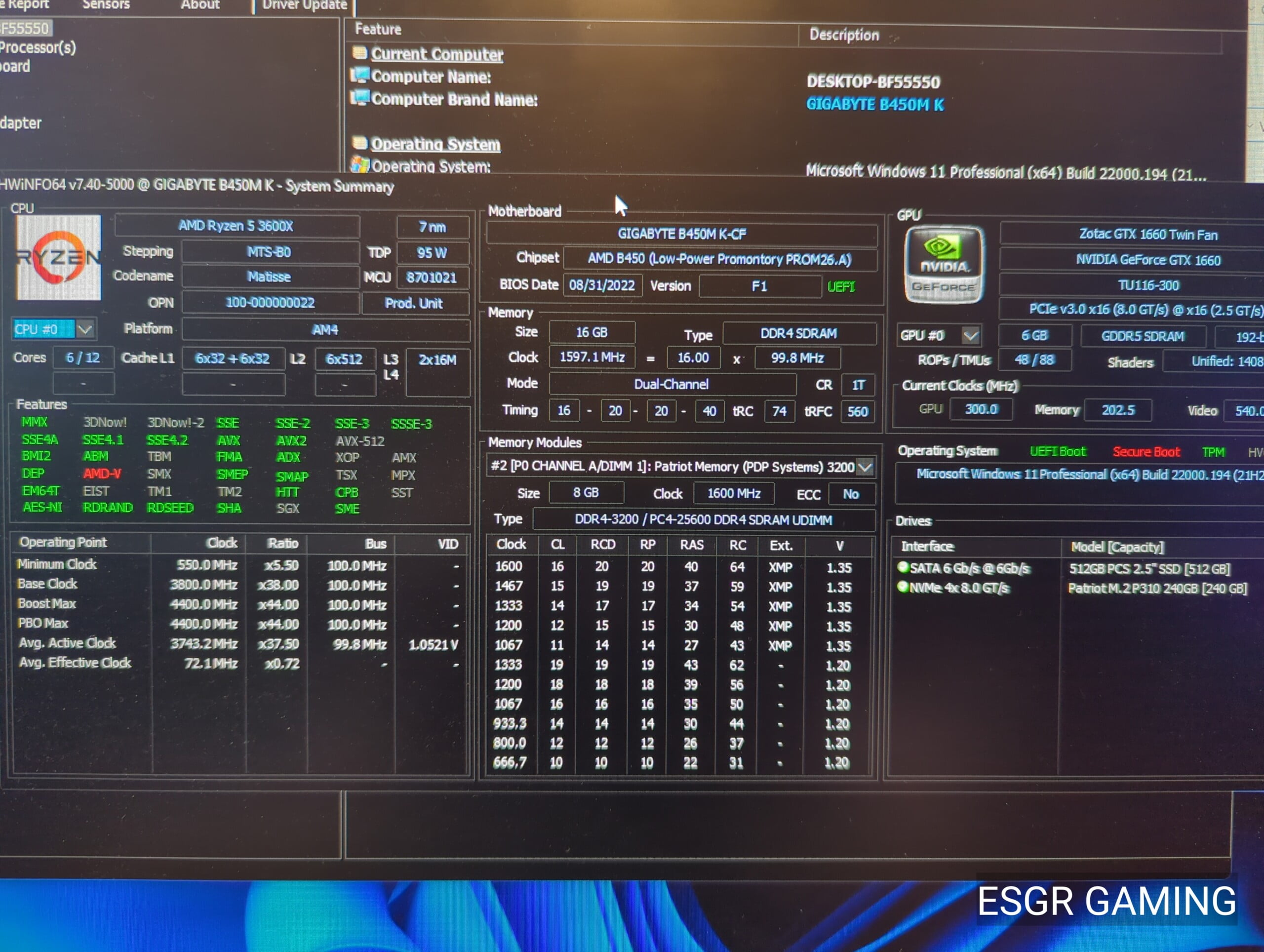This screenshot has height=952, width=1264.
Task: Click the red Secure Boot label
Action: point(1145,452)
